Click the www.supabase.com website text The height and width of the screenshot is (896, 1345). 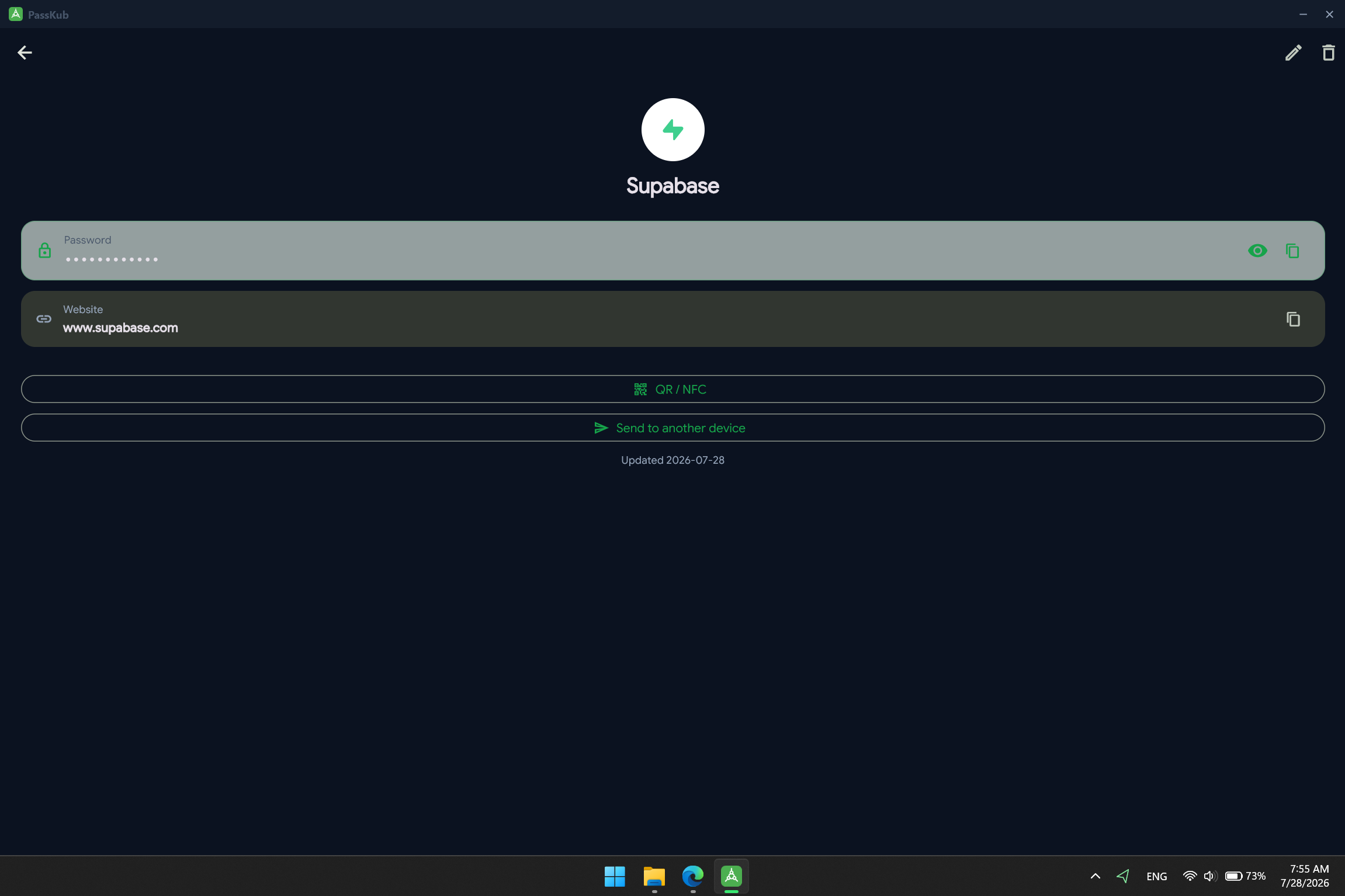click(x=120, y=328)
